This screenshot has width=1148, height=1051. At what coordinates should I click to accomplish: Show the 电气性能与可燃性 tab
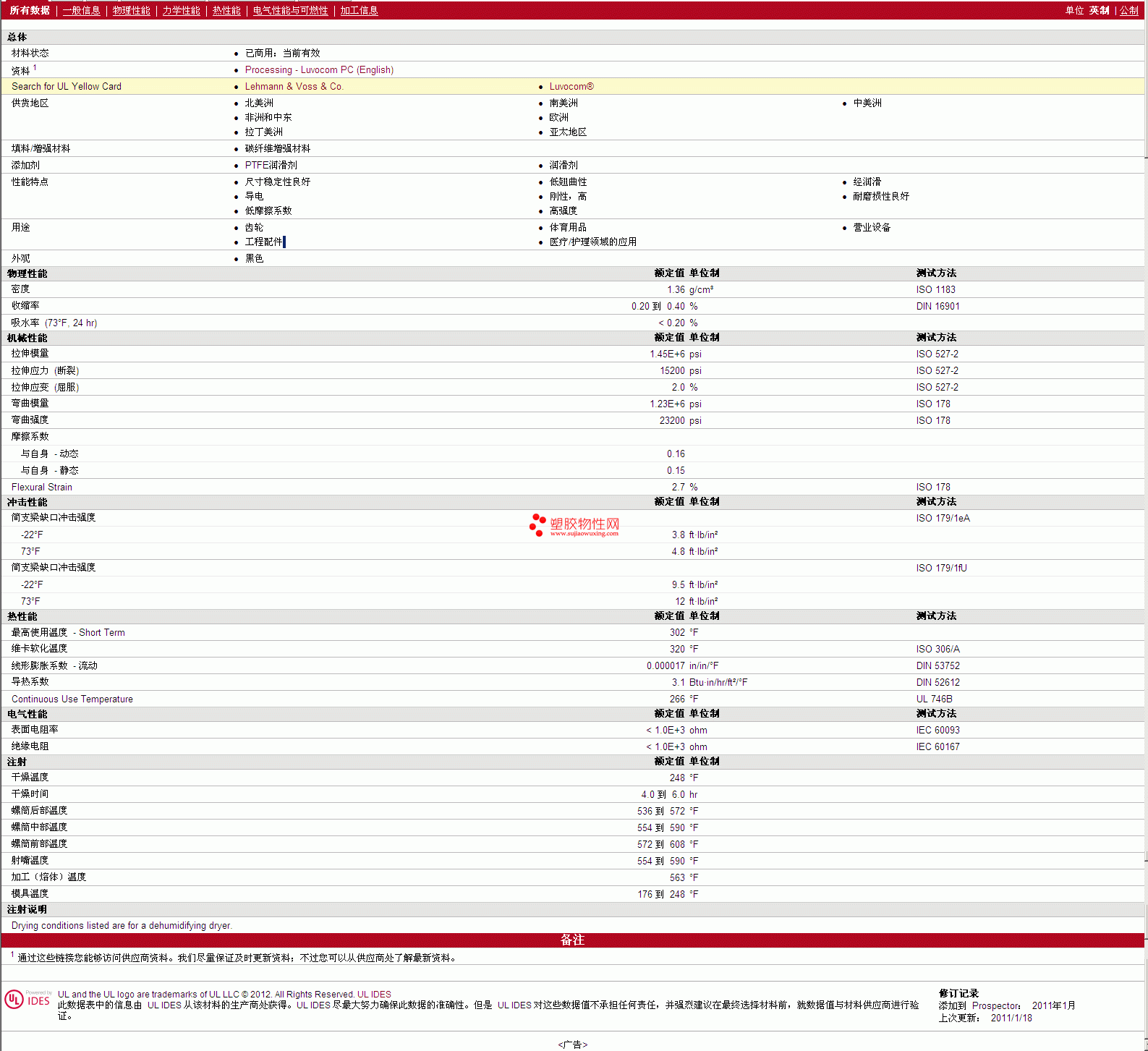click(x=290, y=10)
